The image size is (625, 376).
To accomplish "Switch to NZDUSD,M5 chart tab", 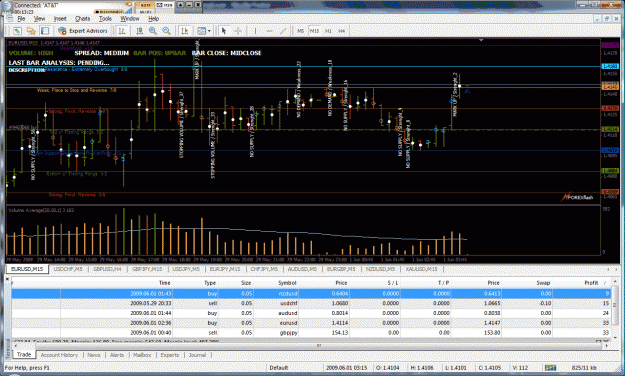I will coord(380,269).
